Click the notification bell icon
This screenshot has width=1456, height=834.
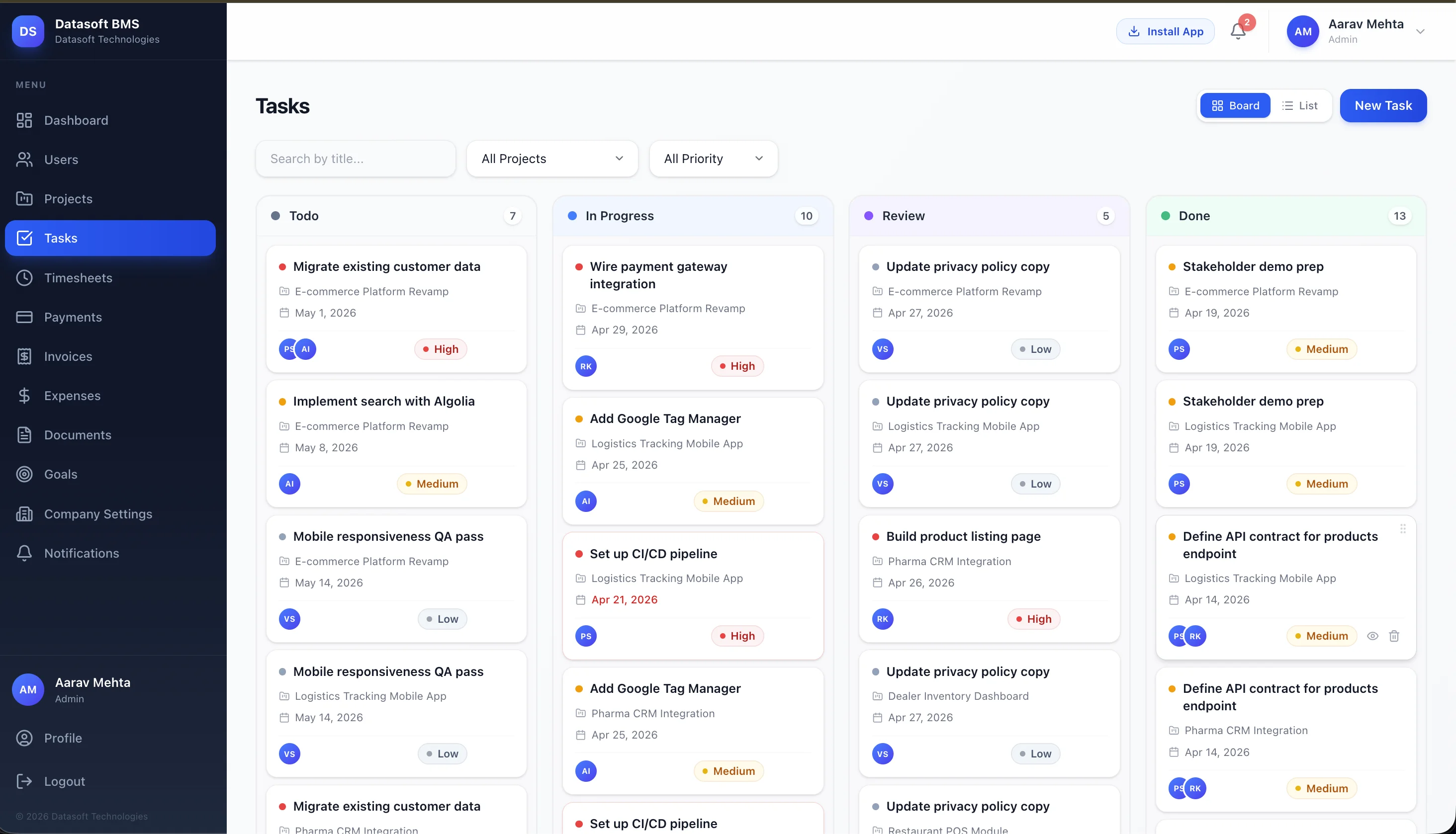[x=1237, y=31]
